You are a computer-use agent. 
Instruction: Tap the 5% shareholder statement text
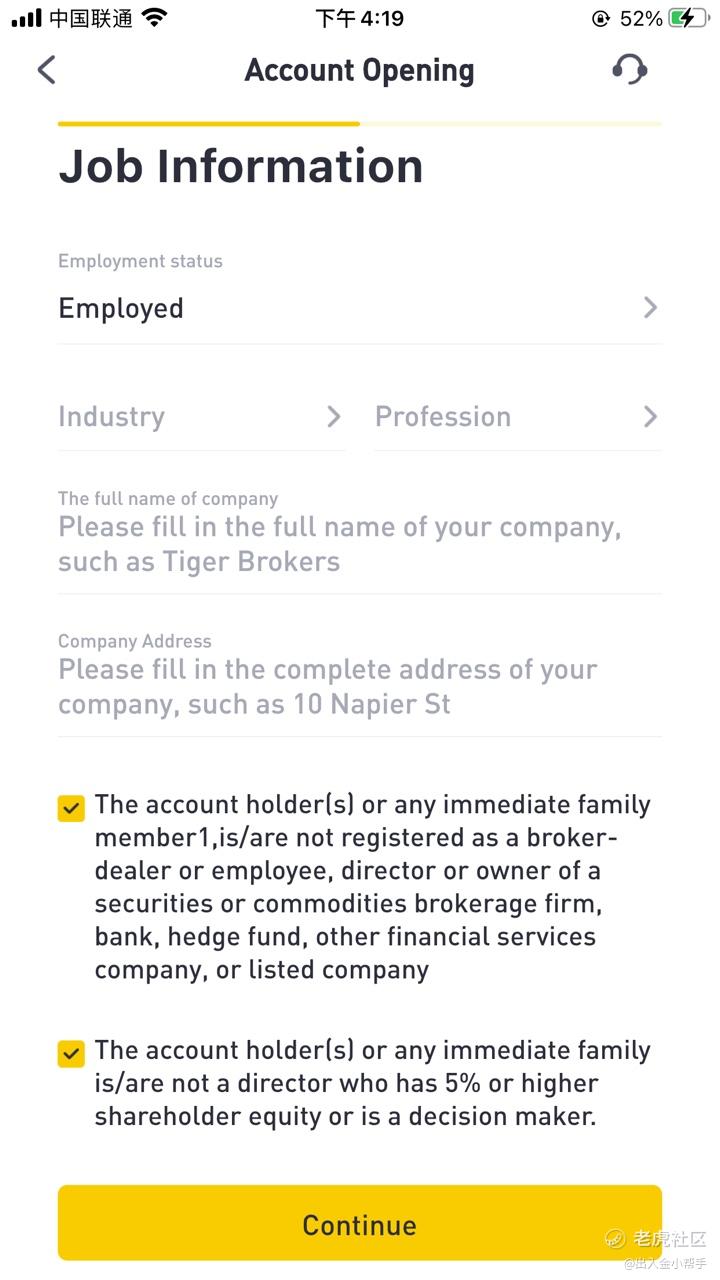coord(372,1083)
